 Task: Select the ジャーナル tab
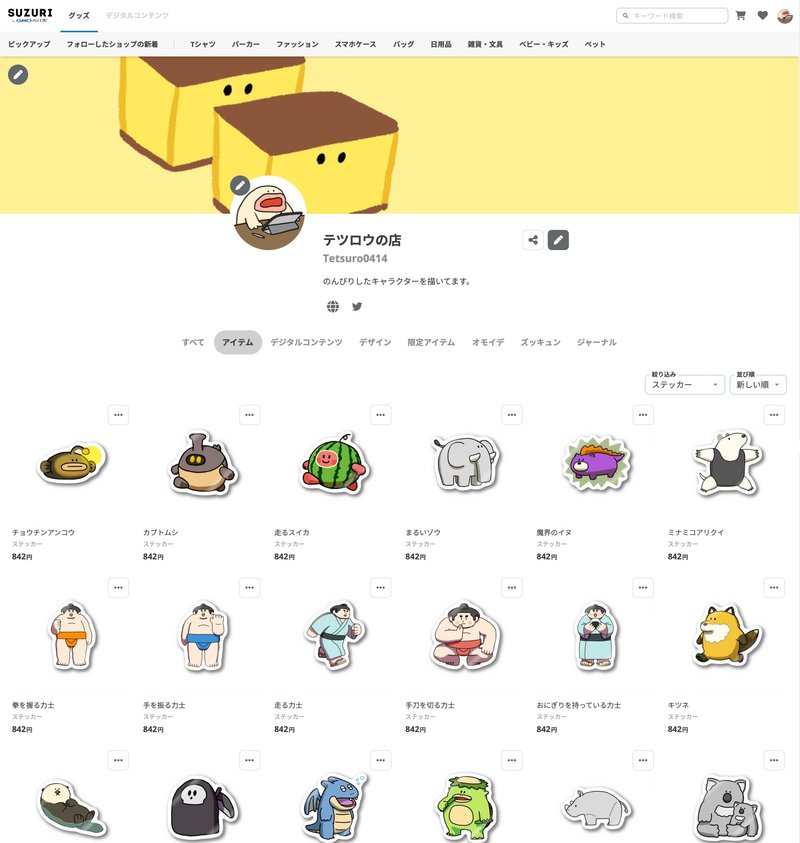pyautogui.click(x=596, y=342)
